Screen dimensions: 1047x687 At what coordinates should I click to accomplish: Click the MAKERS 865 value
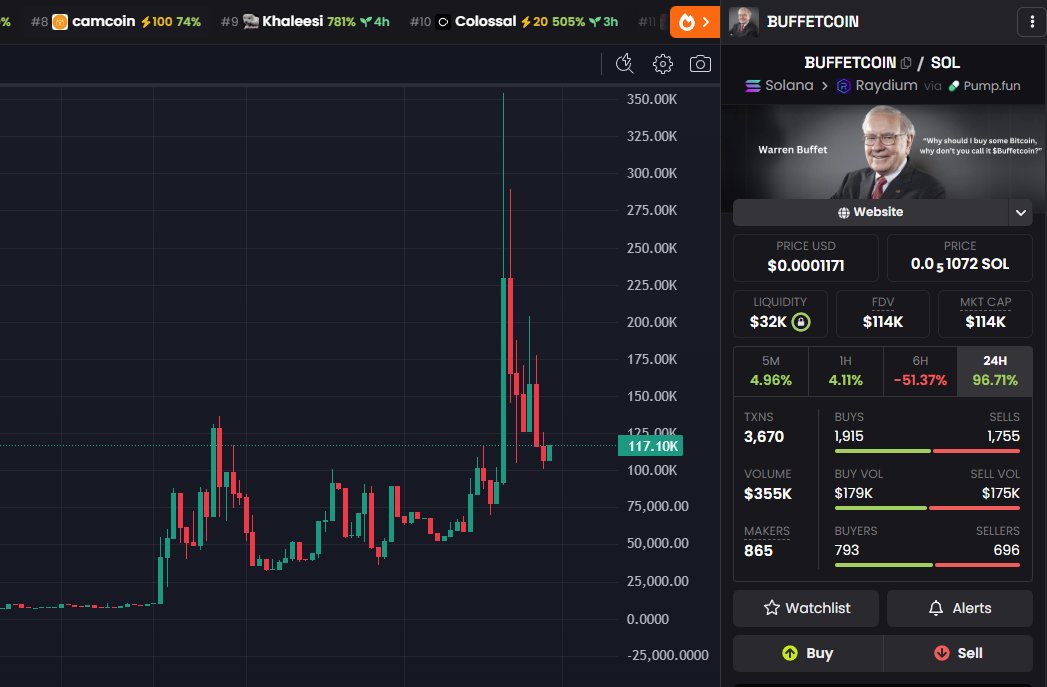coord(759,551)
